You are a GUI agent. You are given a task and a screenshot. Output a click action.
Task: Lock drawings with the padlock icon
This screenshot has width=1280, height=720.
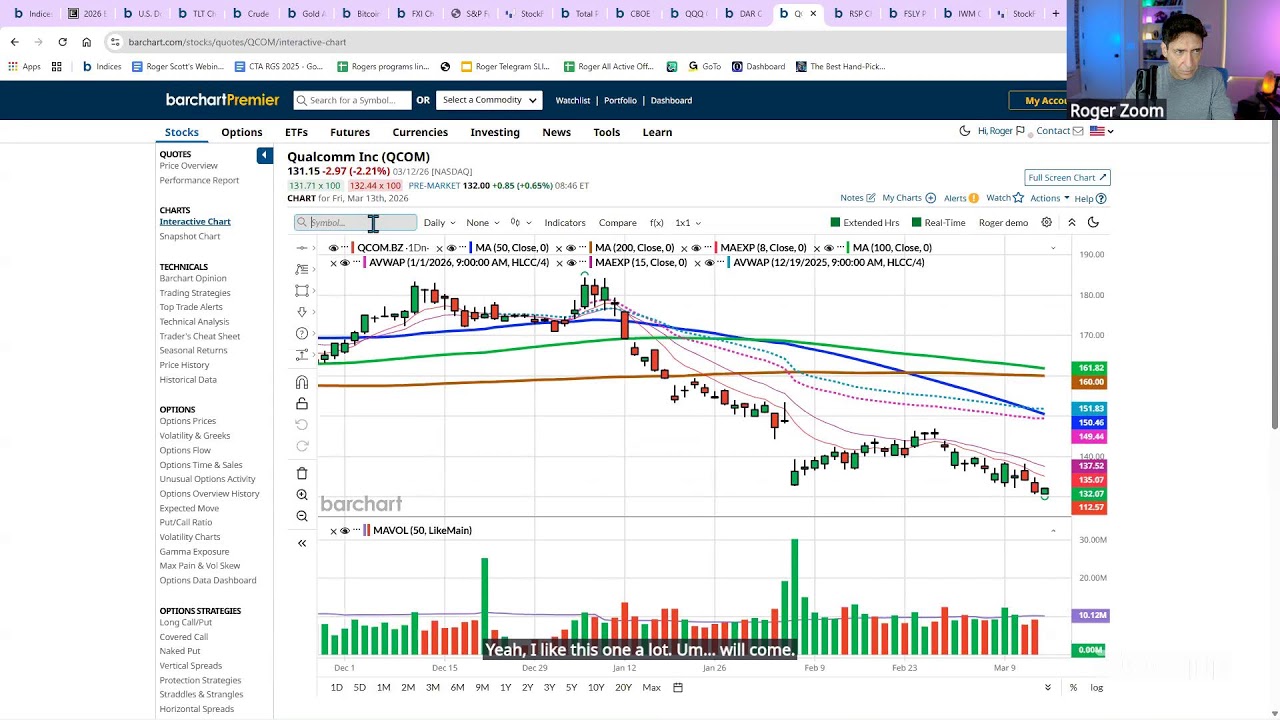[x=302, y=403]
